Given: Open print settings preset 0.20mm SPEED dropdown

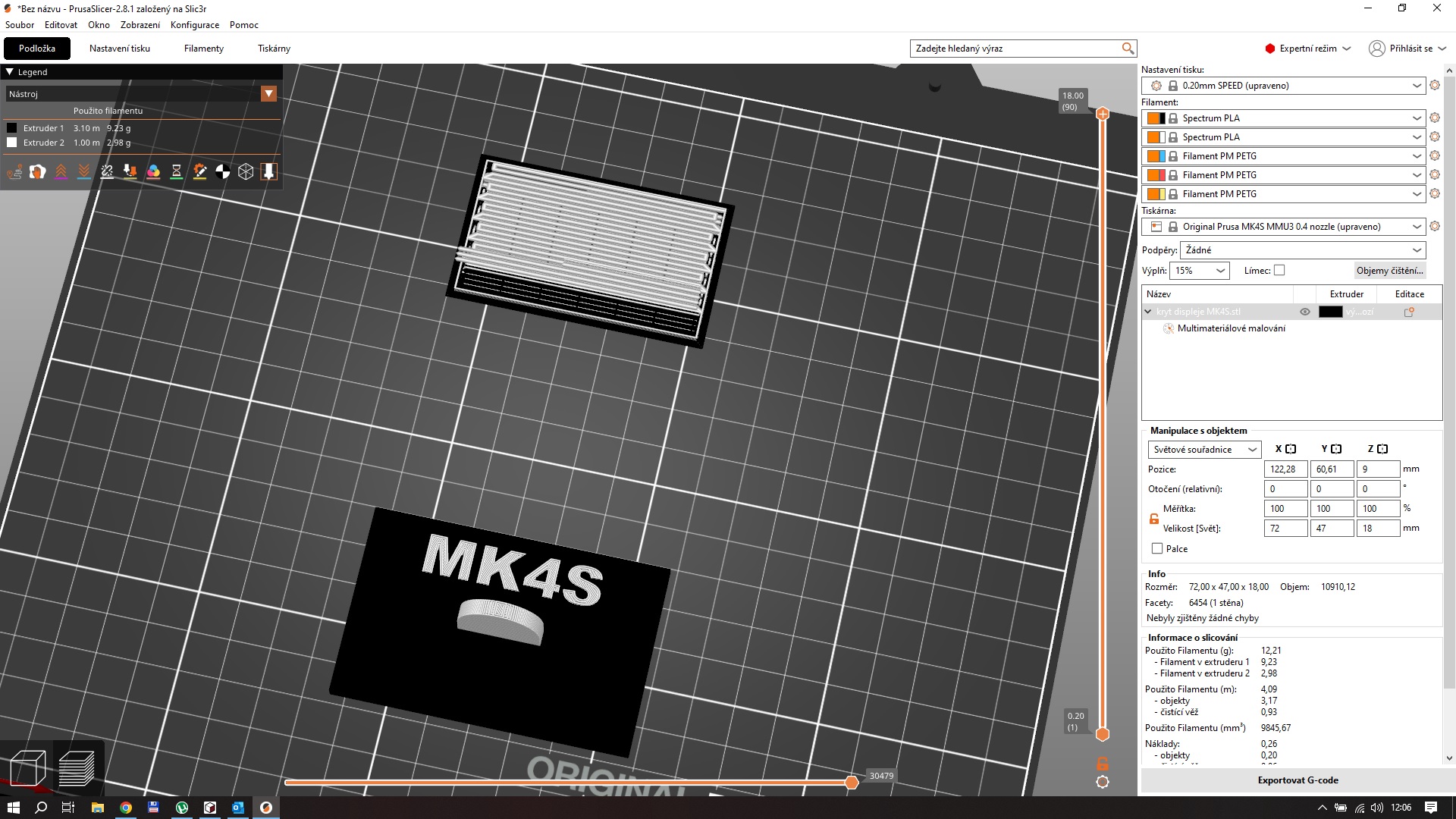Looking at the screenshot, I should click(x=1283, y=86).
